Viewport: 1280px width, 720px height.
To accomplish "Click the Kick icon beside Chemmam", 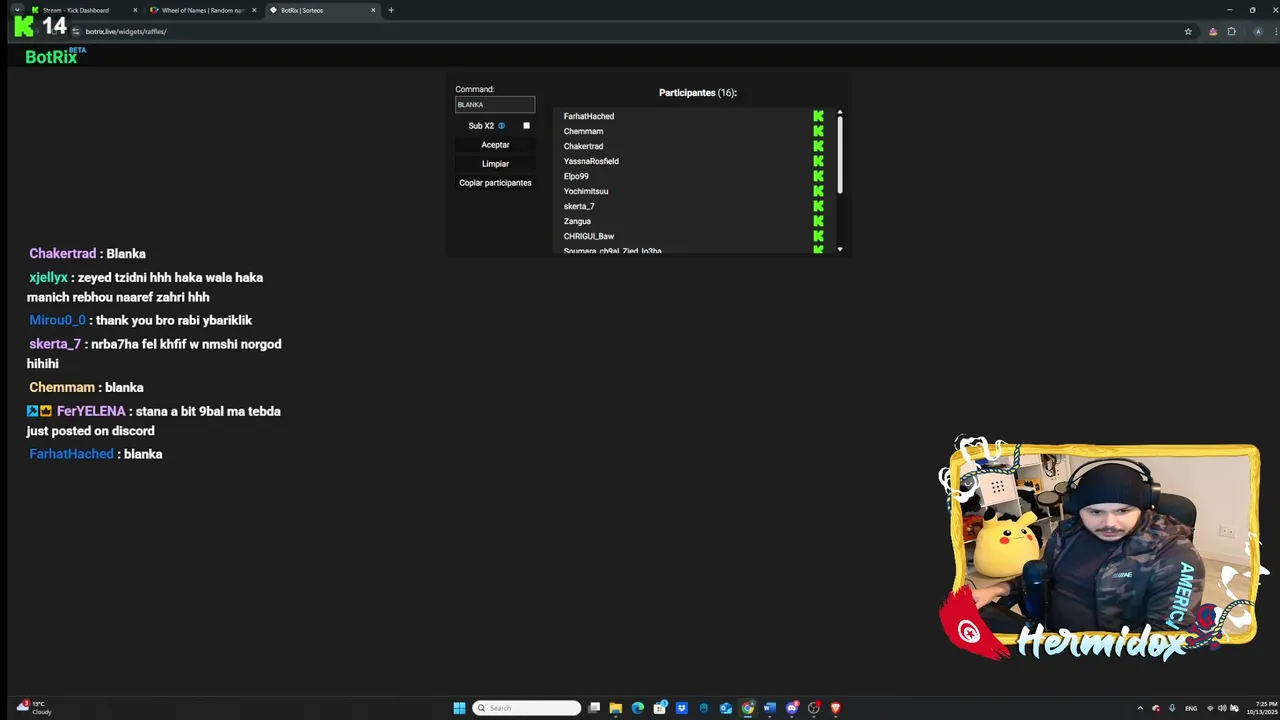I will pos(818,131).
